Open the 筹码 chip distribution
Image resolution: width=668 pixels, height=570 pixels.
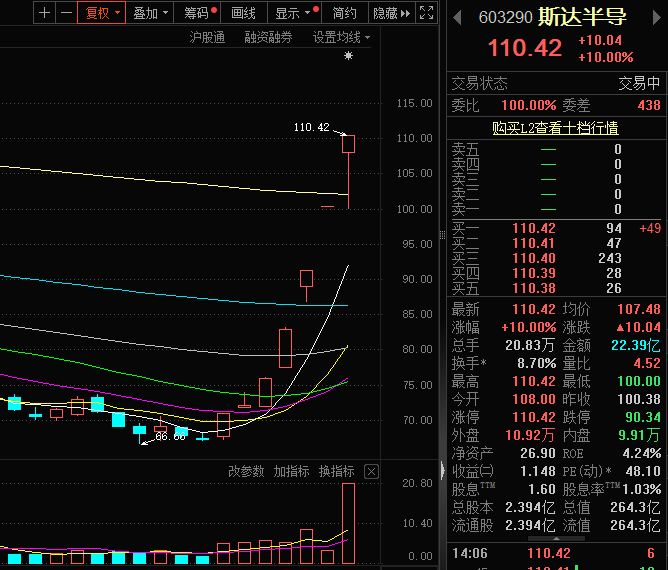pos(199,13)
